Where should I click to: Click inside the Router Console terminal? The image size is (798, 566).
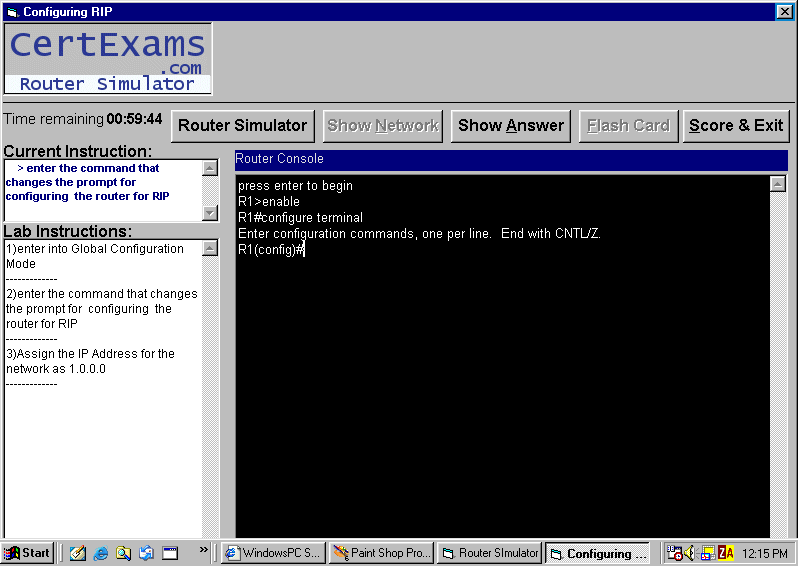tap(500, 380)
